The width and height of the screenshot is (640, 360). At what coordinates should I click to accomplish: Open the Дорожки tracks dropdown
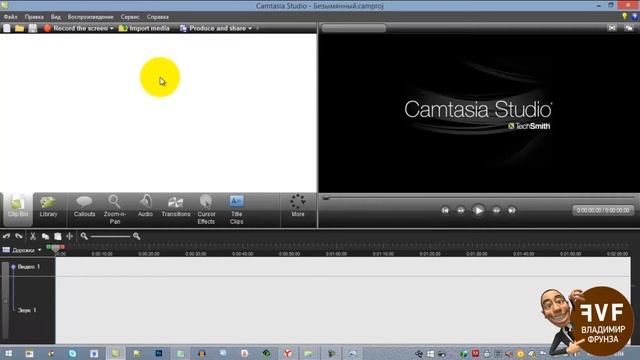22,250
